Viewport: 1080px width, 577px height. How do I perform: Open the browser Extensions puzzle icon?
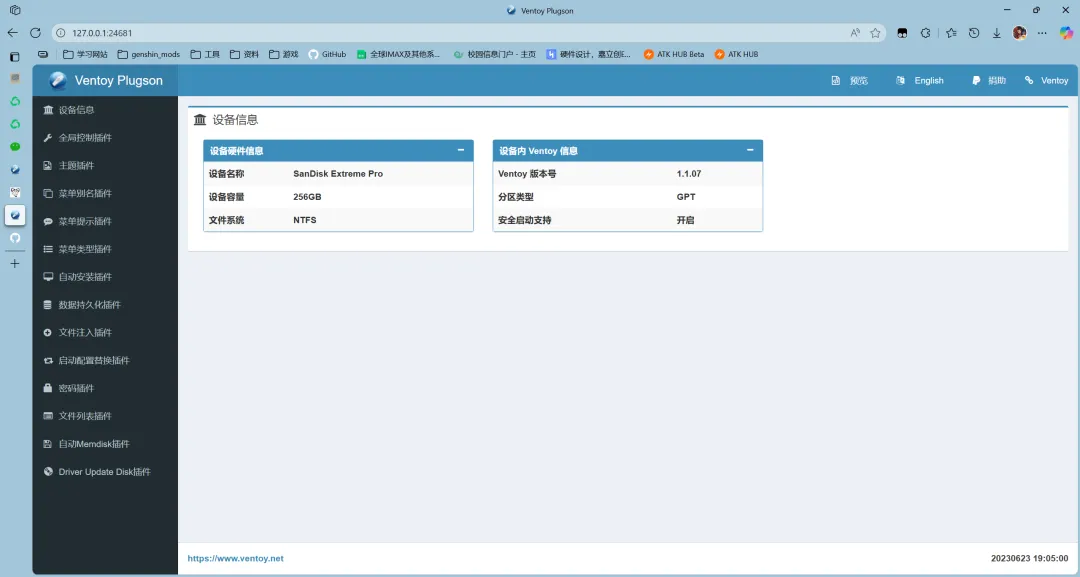926,33
